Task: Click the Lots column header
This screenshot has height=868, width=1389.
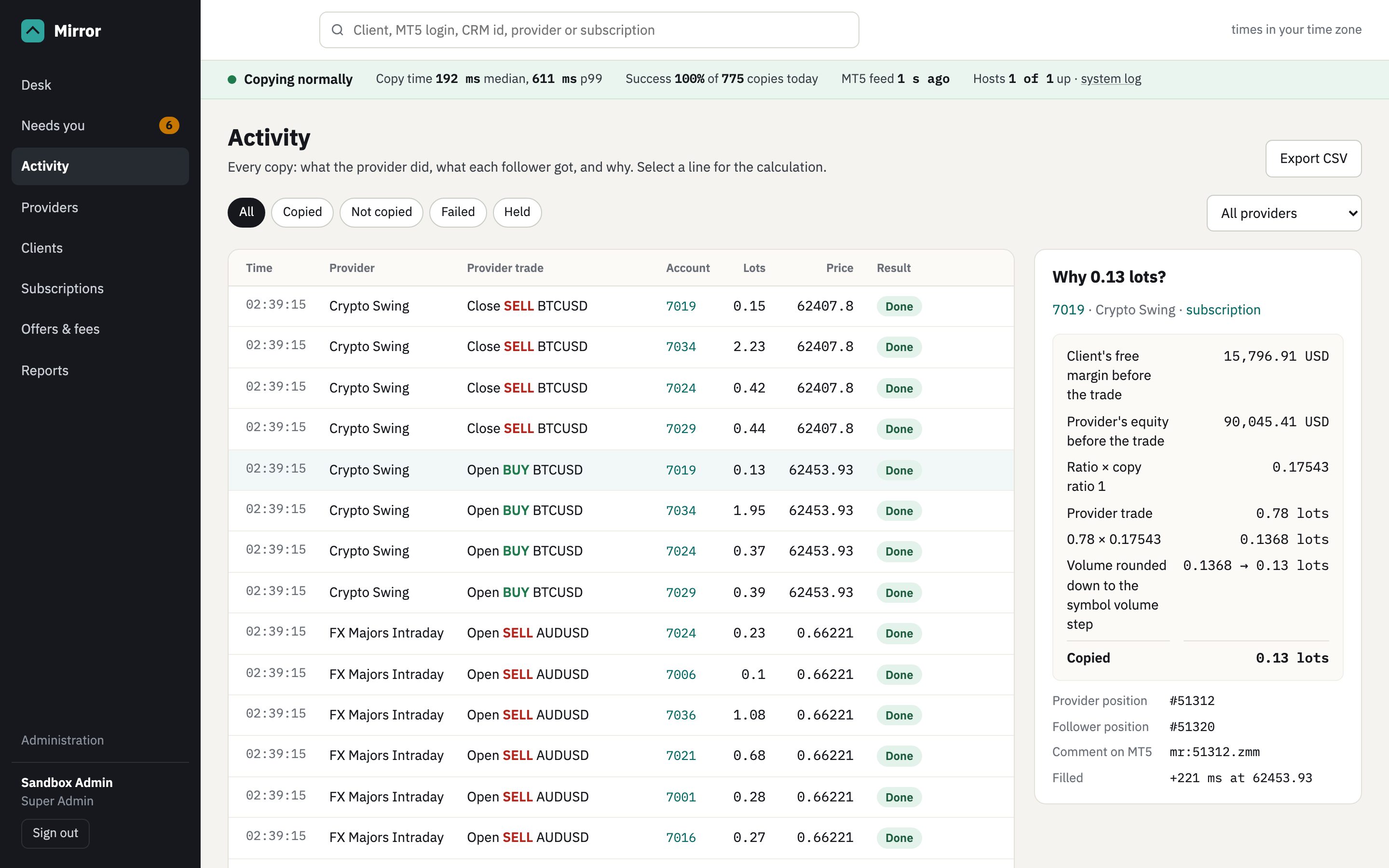Action: click(x=754, y=268)
